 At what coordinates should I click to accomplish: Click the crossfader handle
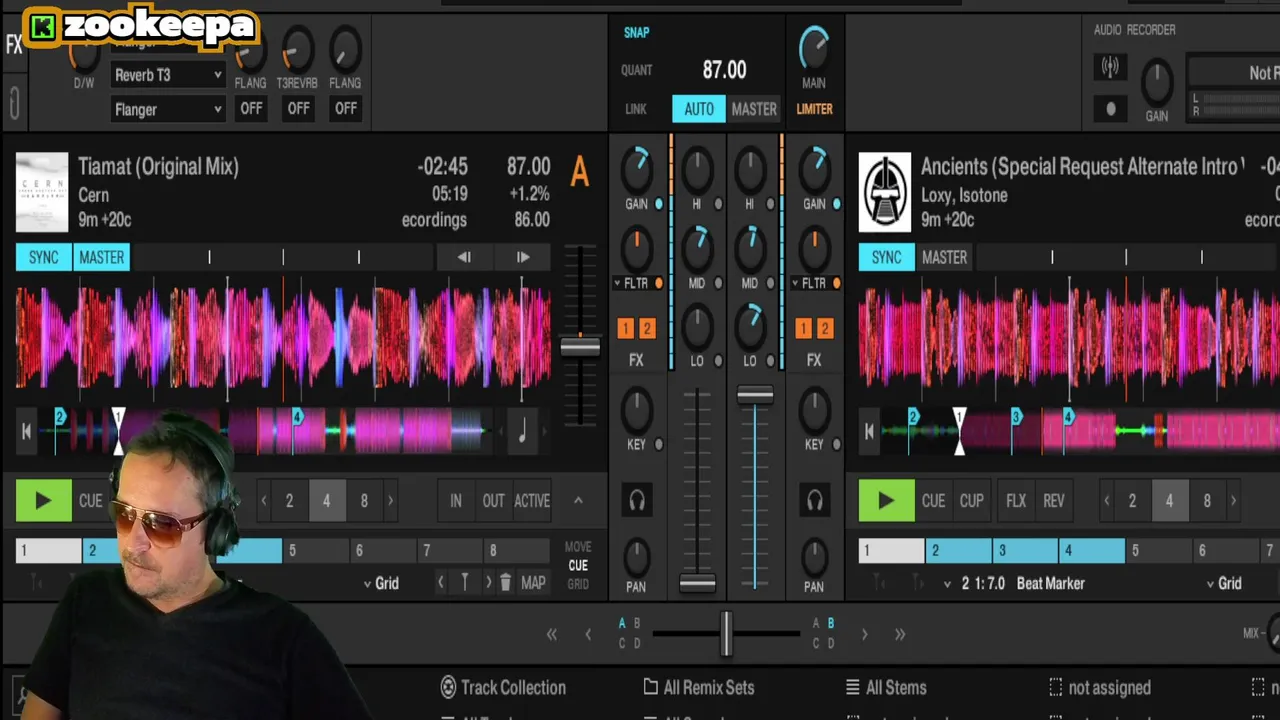point(726,634)
